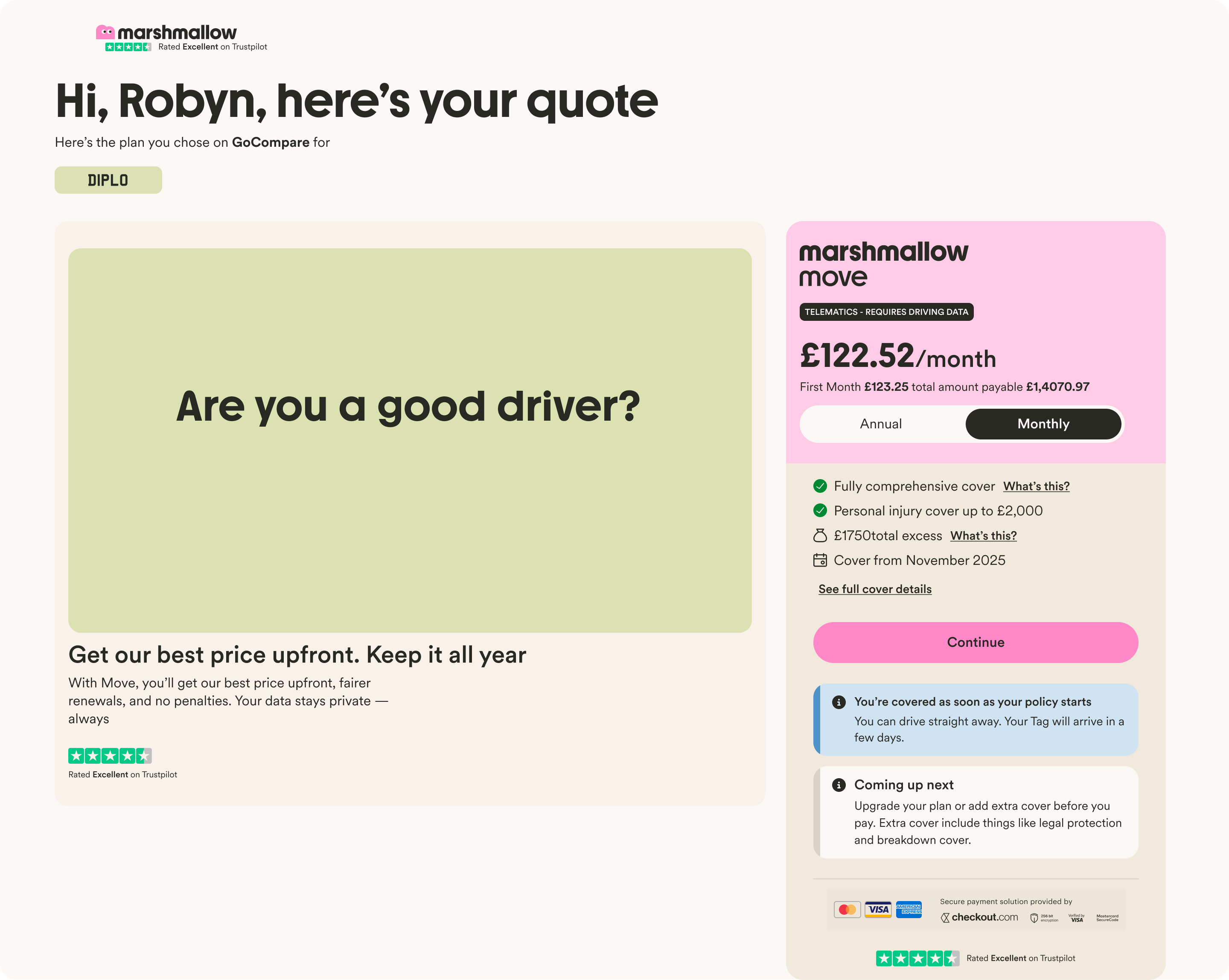Click the calendar icon beside Cover from November
Screen dimensions: 1229x980
[x=820, y=560]
